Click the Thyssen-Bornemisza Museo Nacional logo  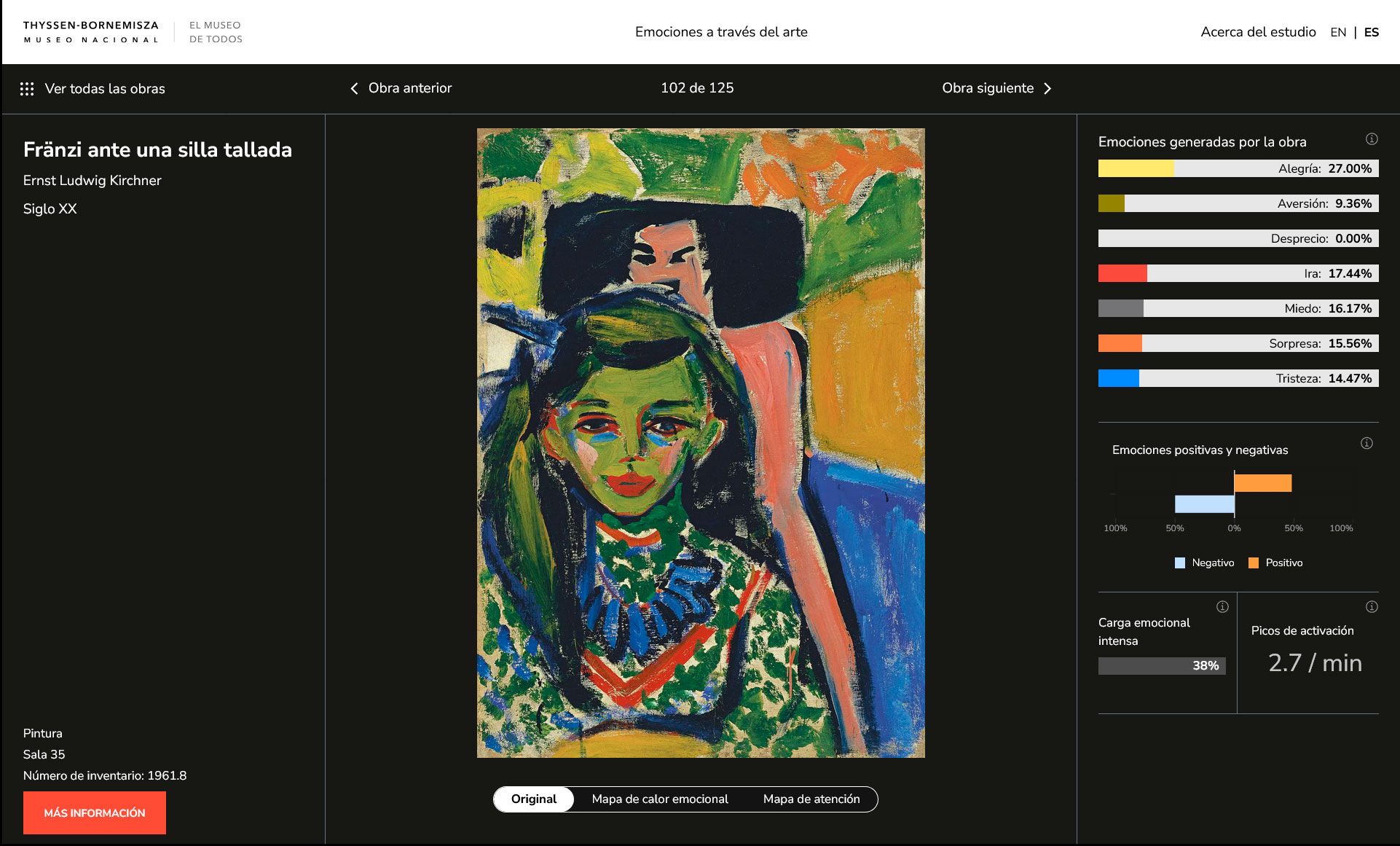(91, 32)
